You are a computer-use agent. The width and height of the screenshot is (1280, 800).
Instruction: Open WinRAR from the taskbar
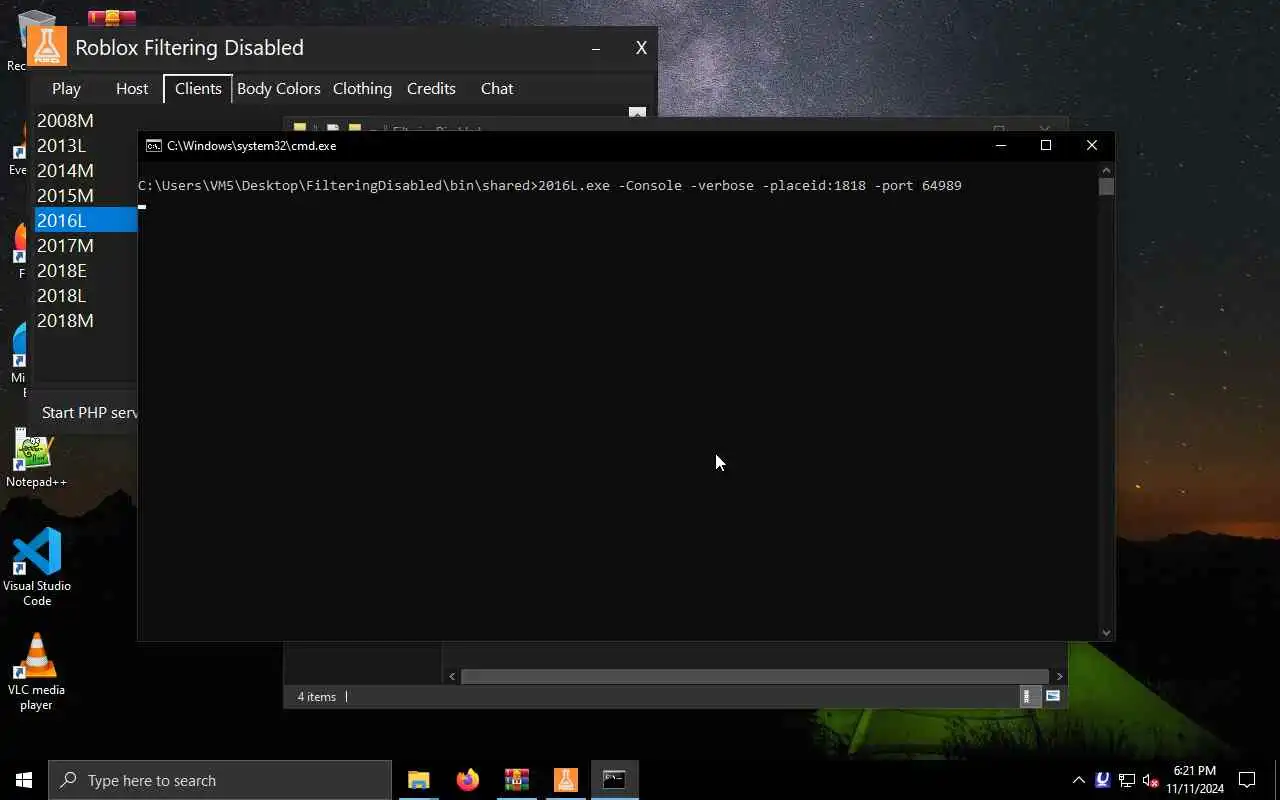point(517,780)
